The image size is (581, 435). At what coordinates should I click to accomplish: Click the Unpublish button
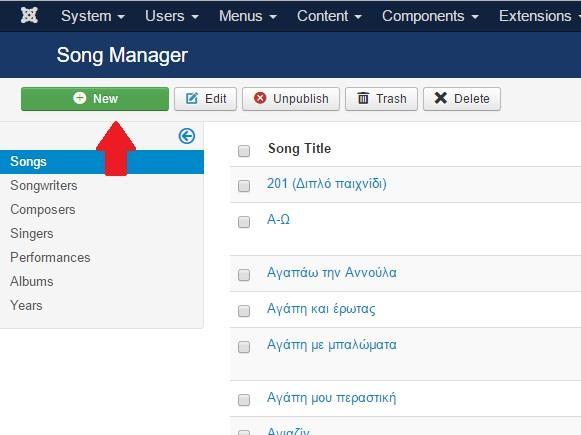pos(291,99)
